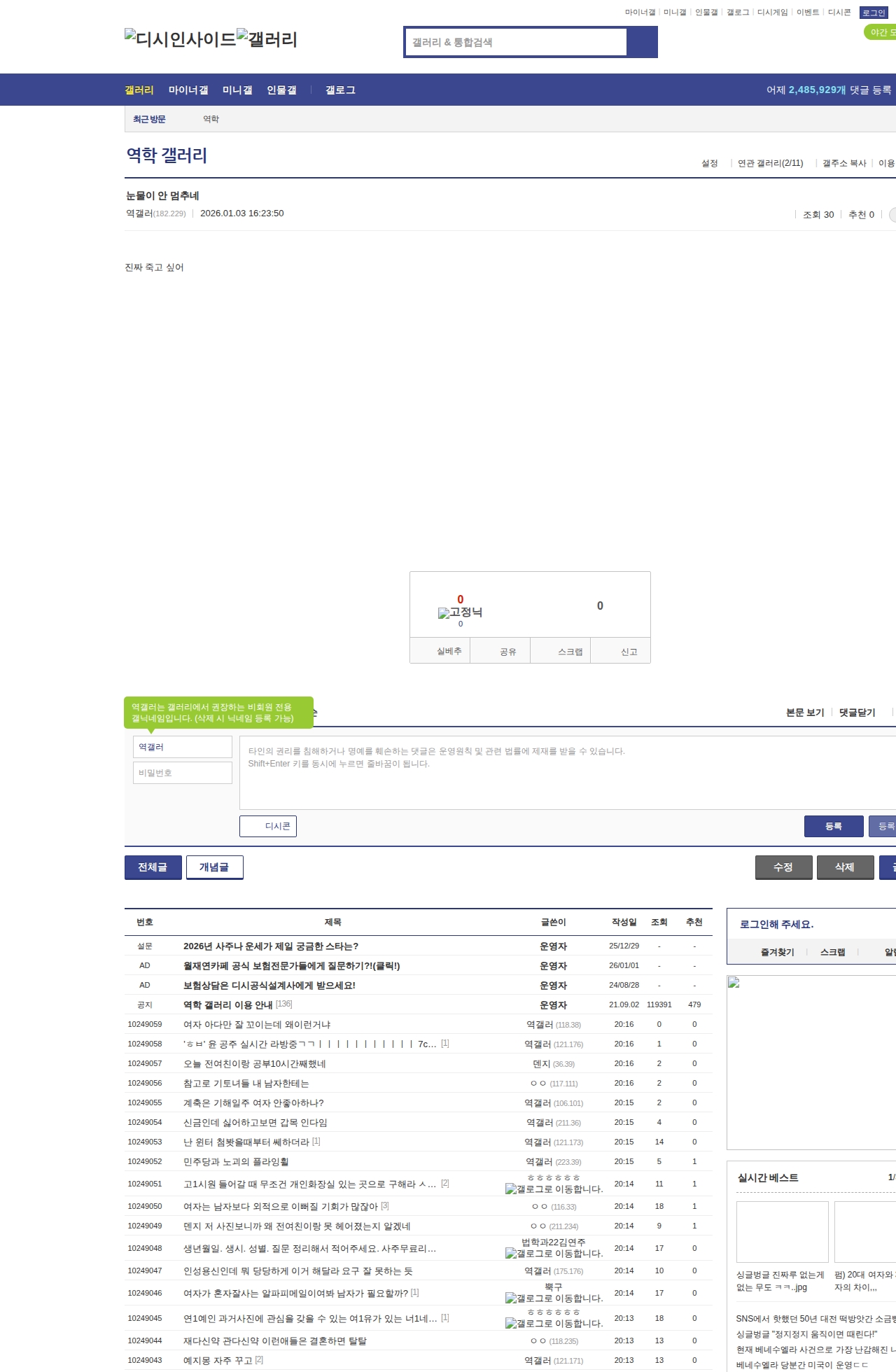Open the 디시콘 picker below the comment box

click(268, 826)
